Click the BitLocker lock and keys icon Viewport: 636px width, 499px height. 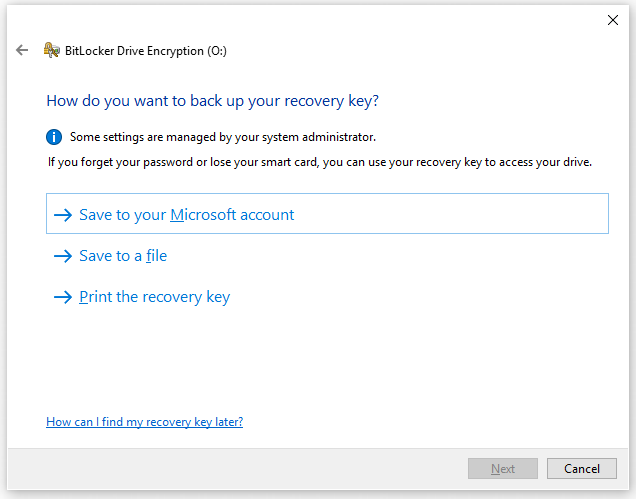[52, 50]
